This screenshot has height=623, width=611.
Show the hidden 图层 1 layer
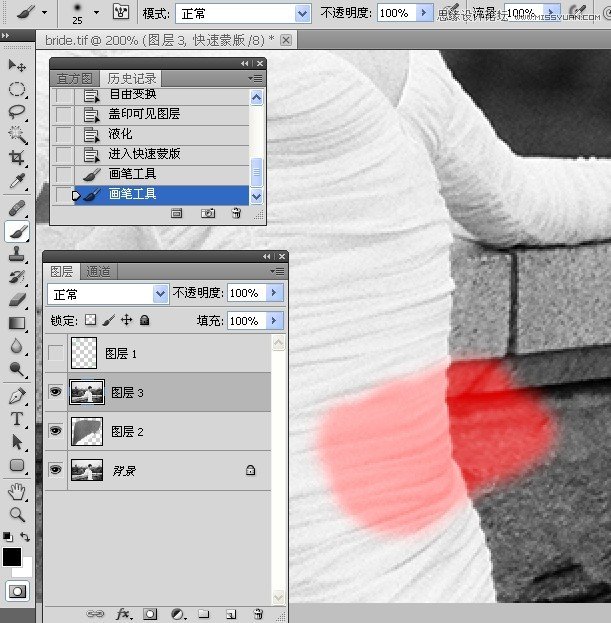coord(56,353)
